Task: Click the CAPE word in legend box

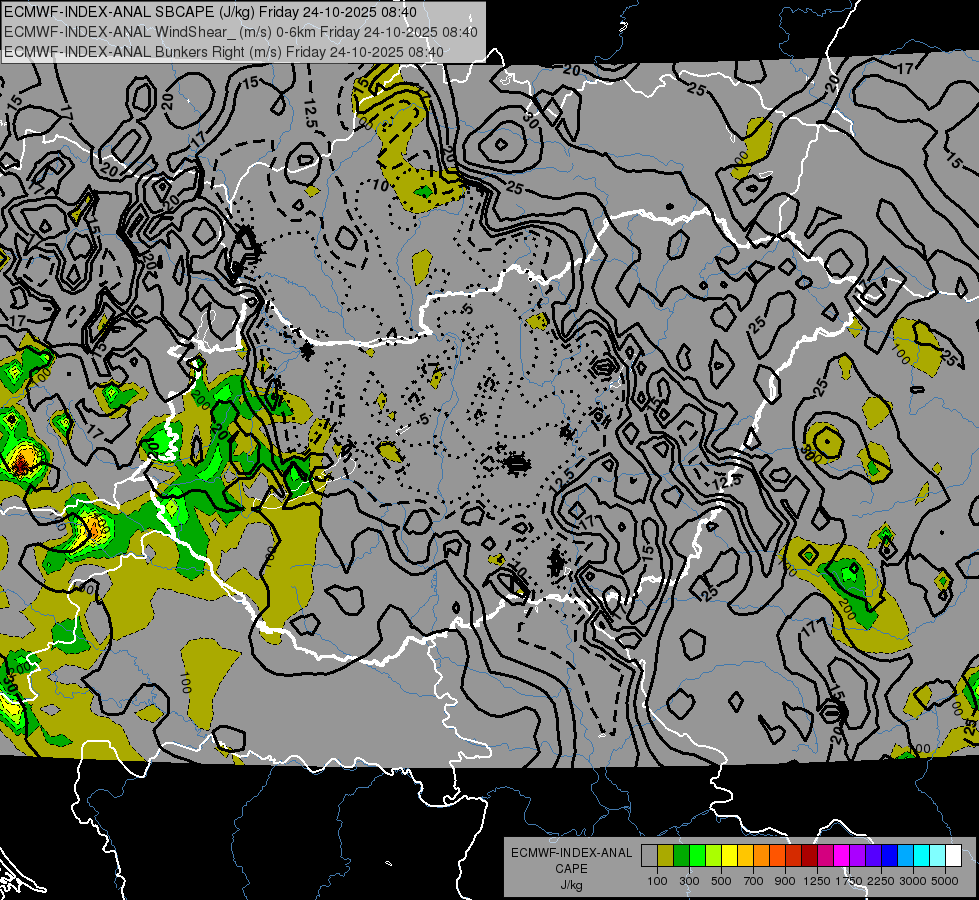Action: coord(571,869)
